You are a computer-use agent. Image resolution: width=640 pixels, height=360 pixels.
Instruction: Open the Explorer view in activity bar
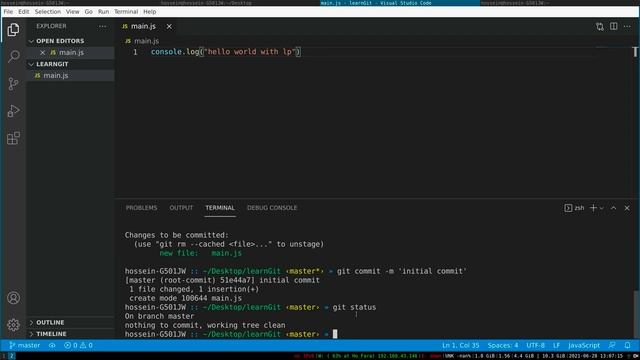13,30
